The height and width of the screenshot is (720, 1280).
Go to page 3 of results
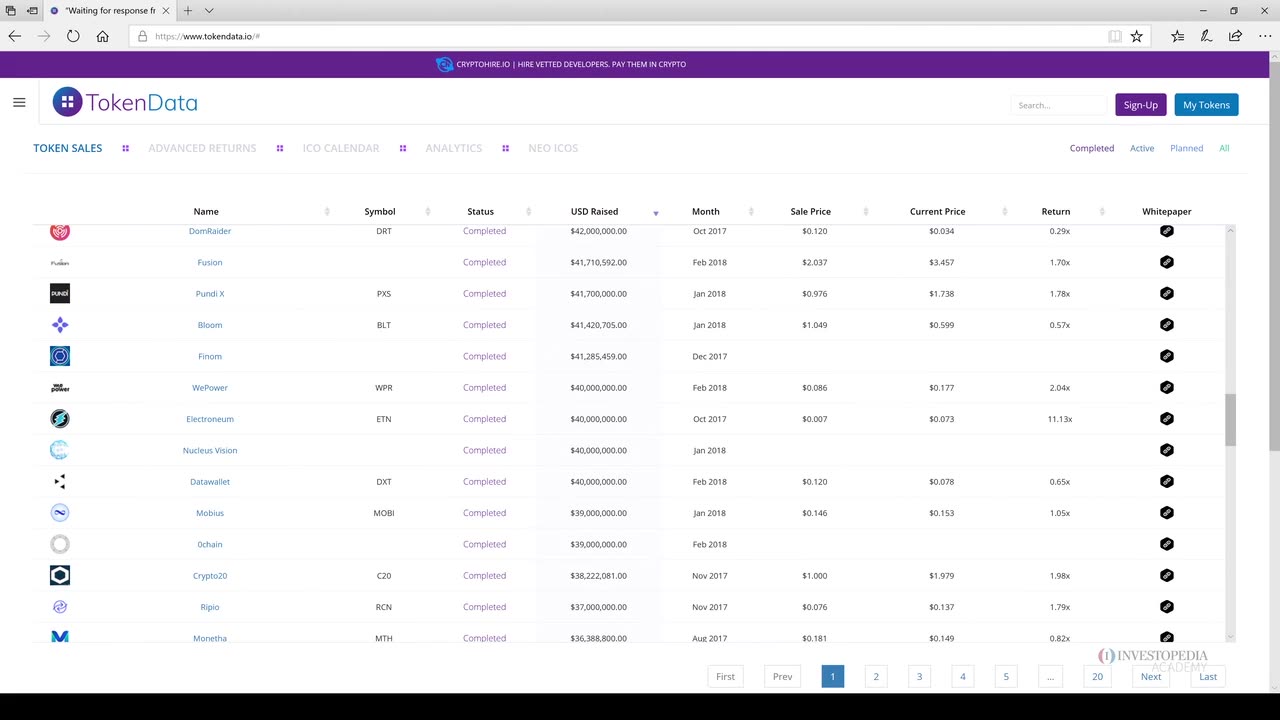(x=919, y=677)
